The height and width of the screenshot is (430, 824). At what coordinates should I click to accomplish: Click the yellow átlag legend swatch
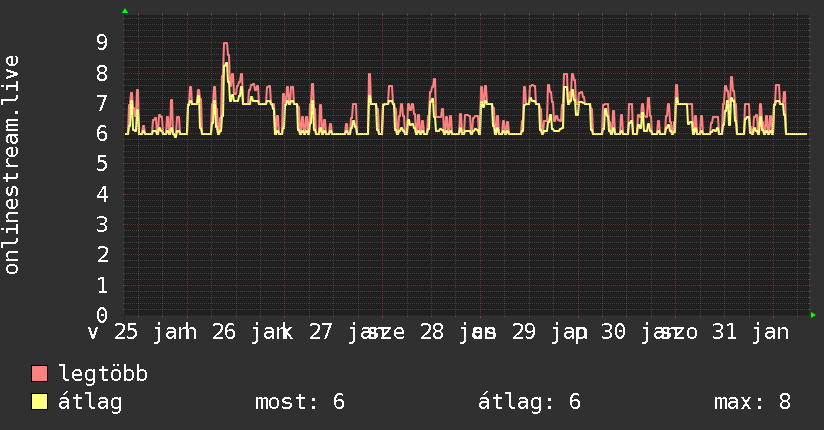[39, 402]
